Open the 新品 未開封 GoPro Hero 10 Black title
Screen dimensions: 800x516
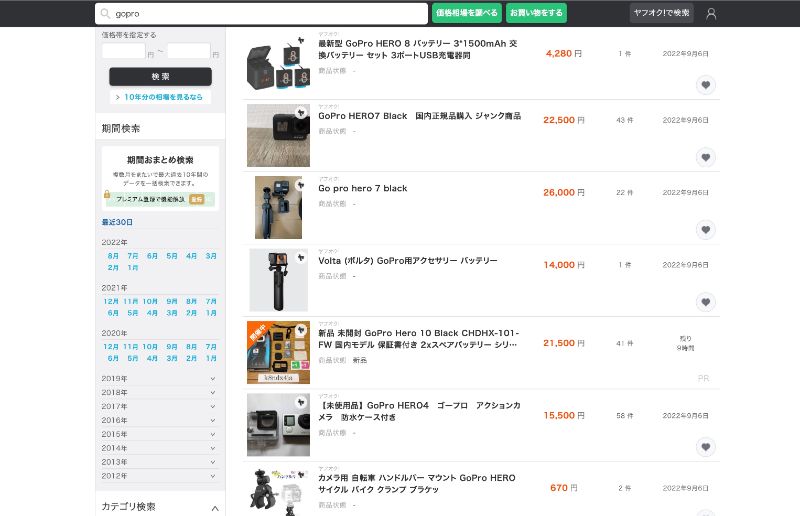pos(418,339)
